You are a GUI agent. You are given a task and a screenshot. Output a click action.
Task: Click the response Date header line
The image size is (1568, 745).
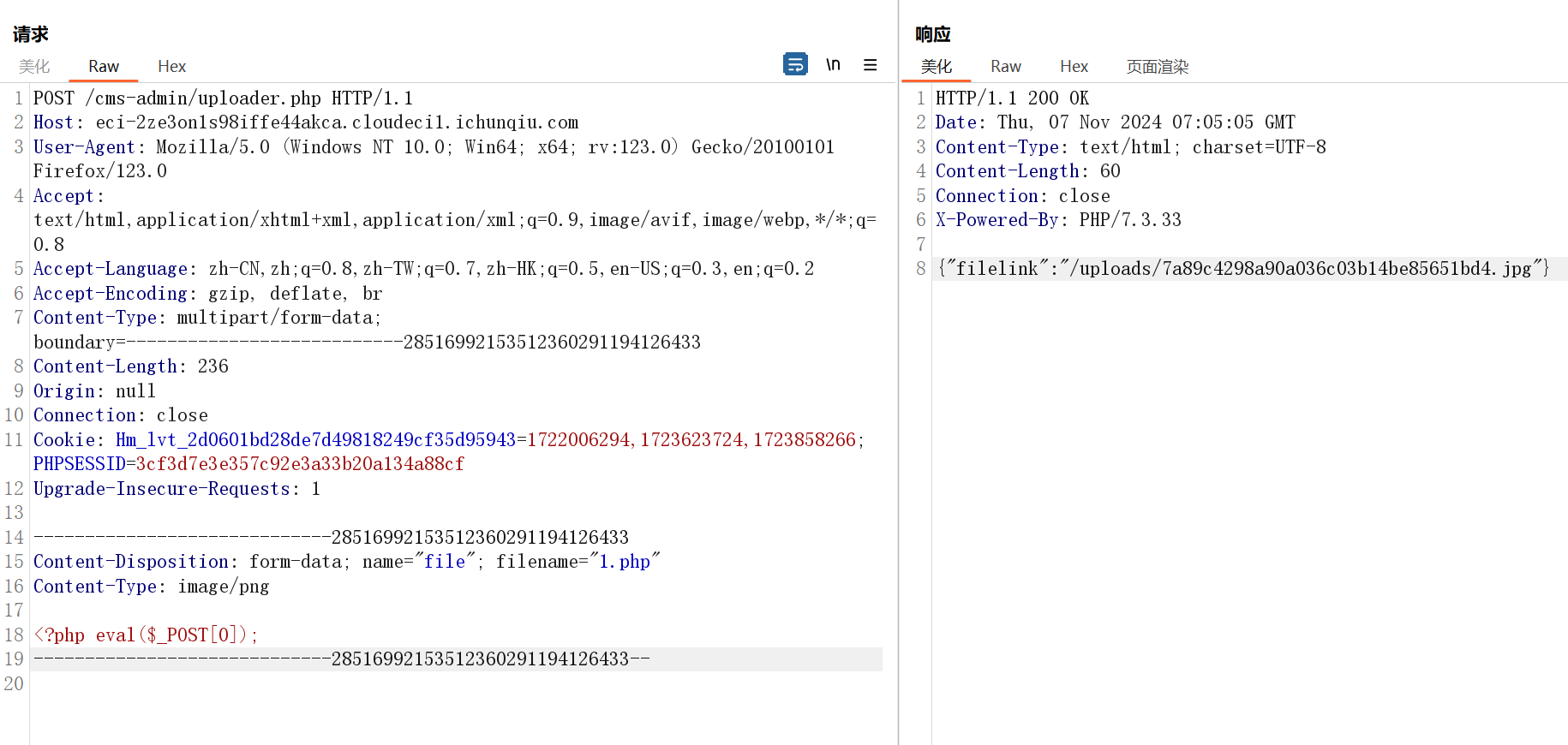[1115, 122]
